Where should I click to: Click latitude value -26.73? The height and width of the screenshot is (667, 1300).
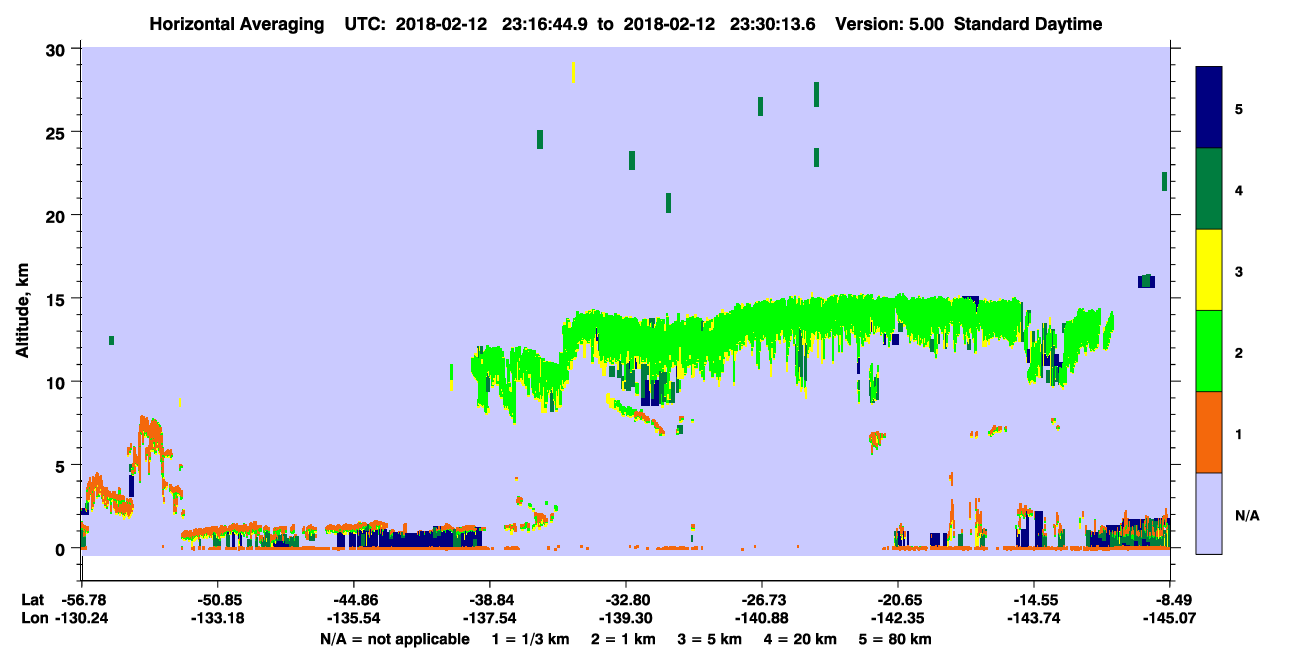coord(762,600)
